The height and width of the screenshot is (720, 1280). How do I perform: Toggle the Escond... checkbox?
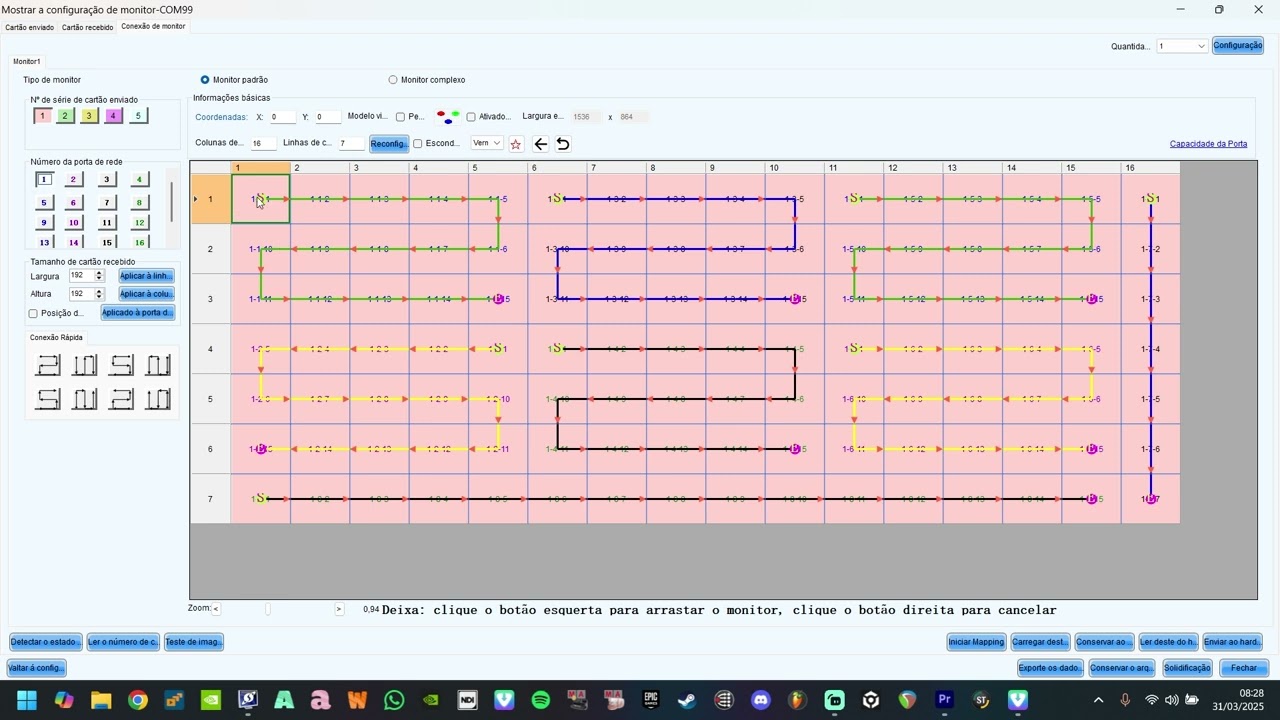[418, 144]
